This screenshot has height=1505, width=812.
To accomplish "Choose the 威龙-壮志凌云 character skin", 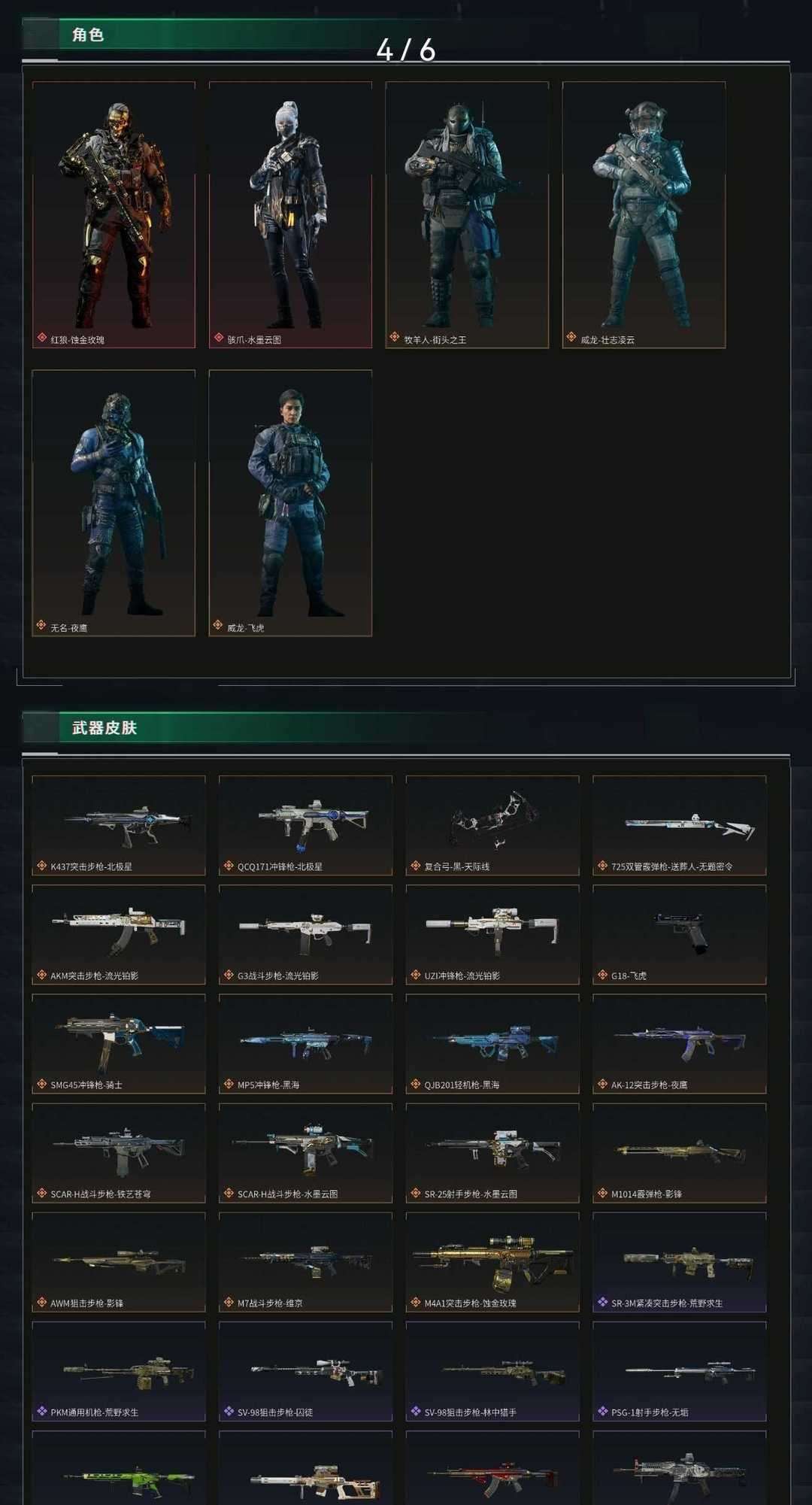I will [644, 215].
